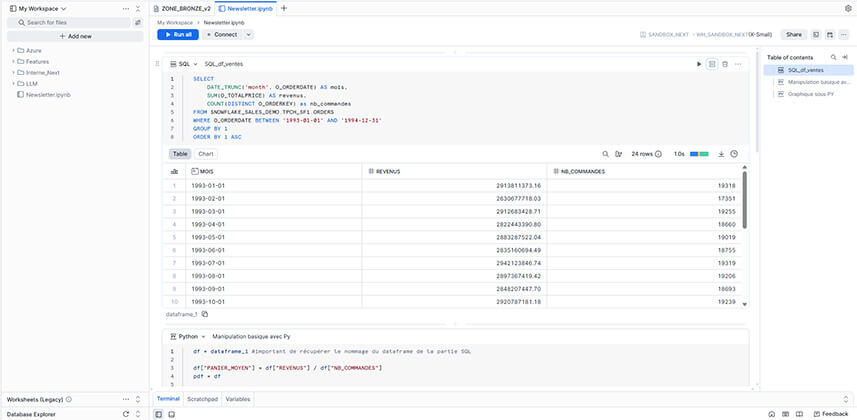Refresh the Database Explorer
The image size is (857, 420).
pos(125,413)
